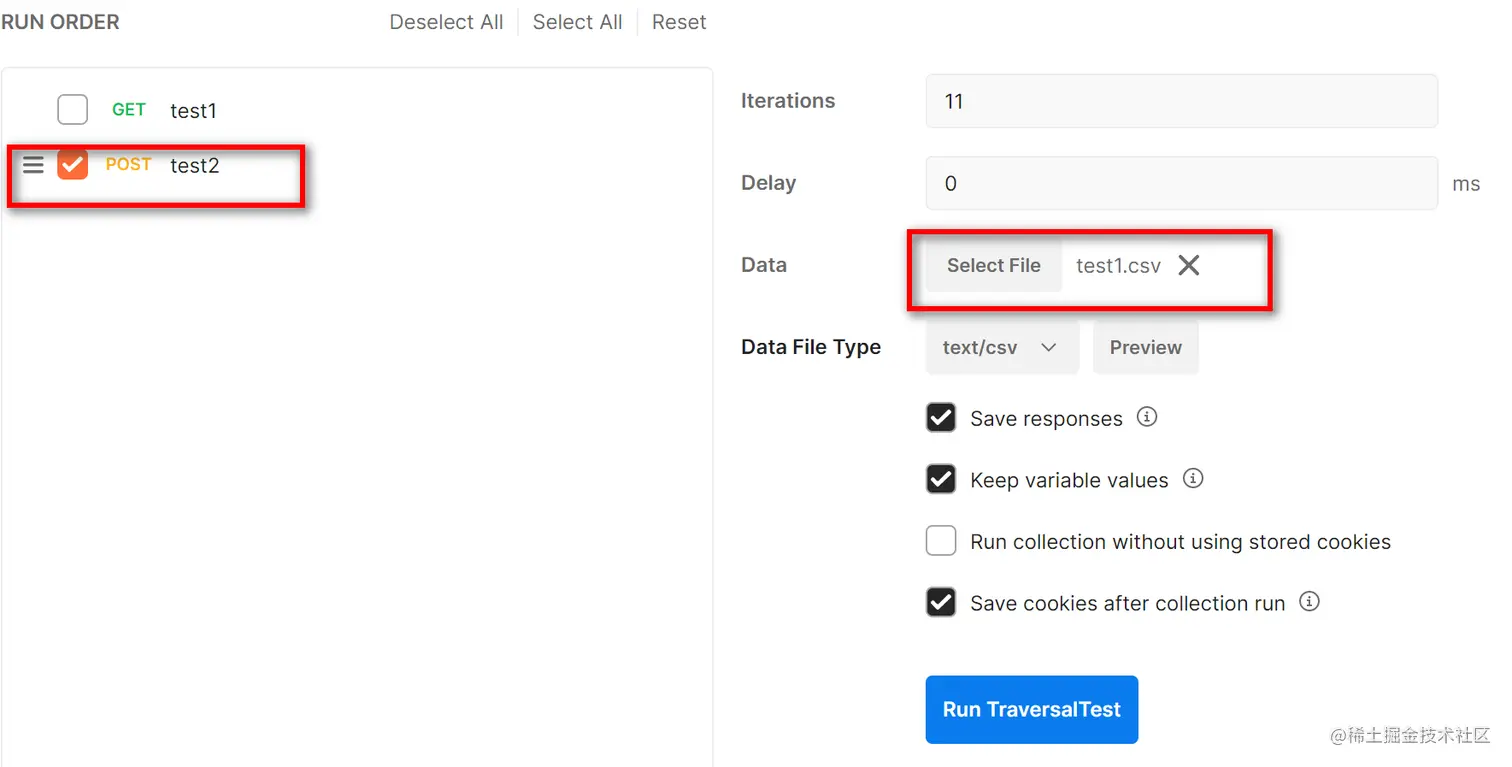Viewport: 1512px width, 767px height.
Task: Uncheck Save cookies after collection run
Action: [941, 603]
